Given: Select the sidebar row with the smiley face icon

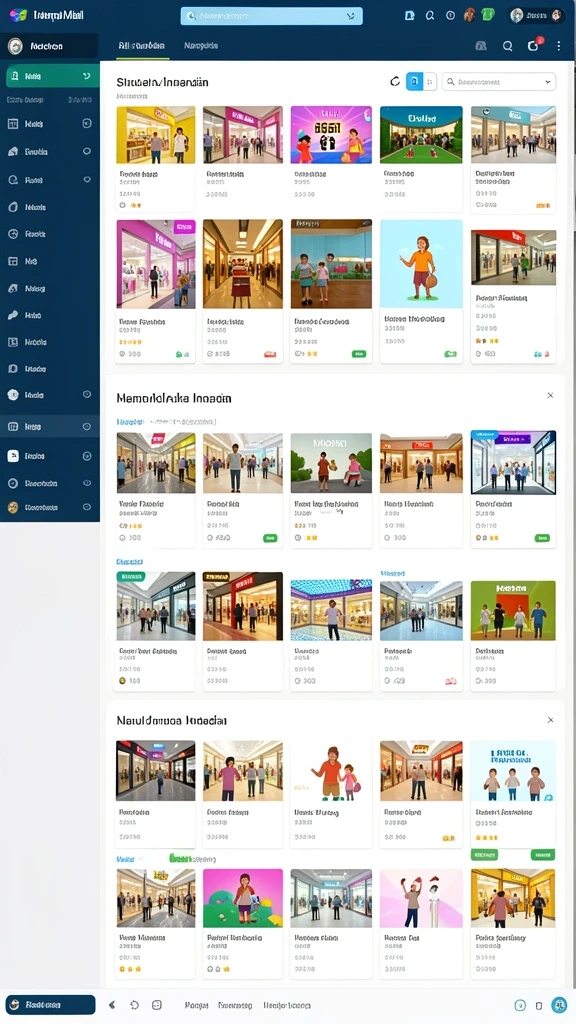Looking at the screenshot, I should pyautogui.click(x=49, y=234).
